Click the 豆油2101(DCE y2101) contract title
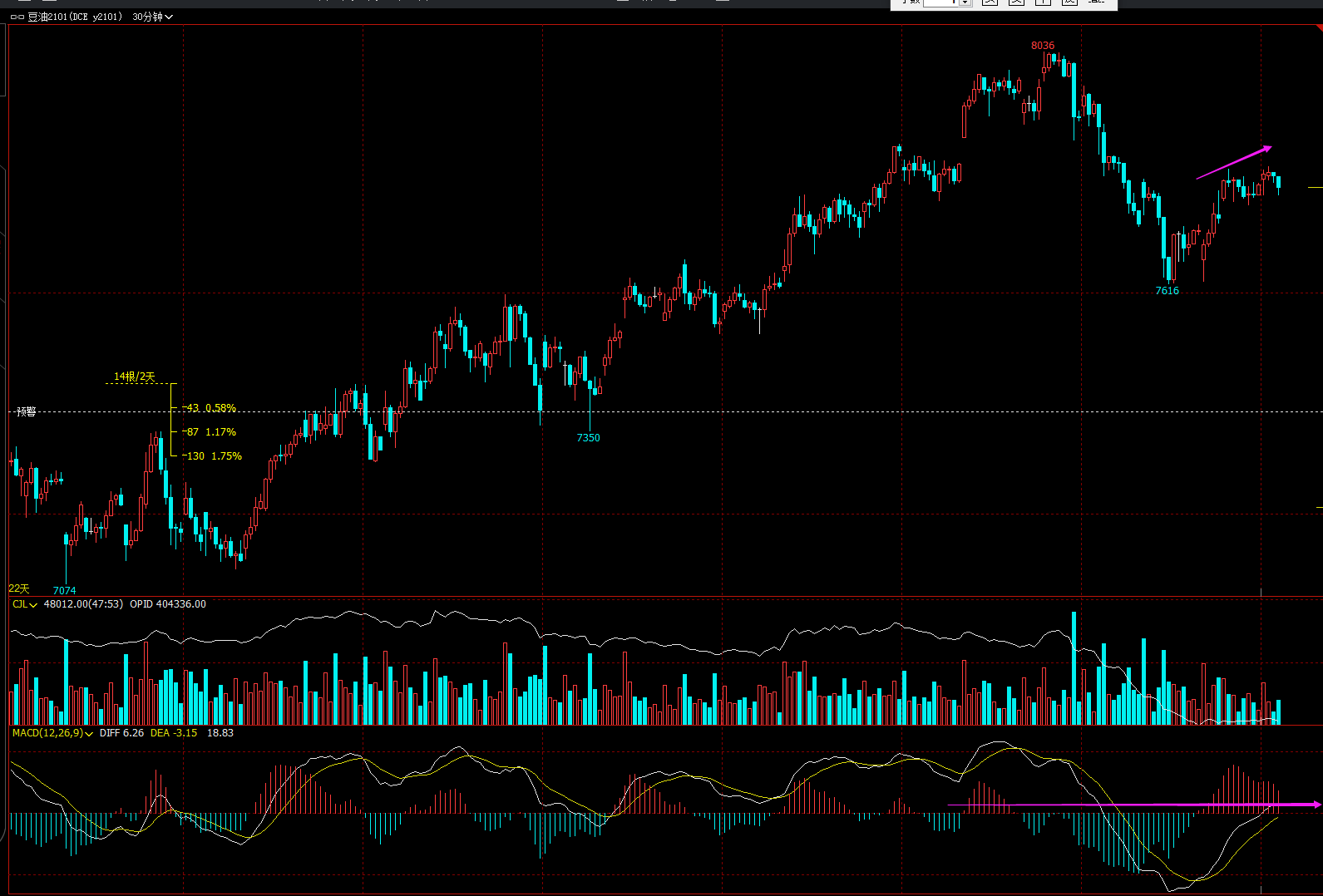 pos(75,17)
